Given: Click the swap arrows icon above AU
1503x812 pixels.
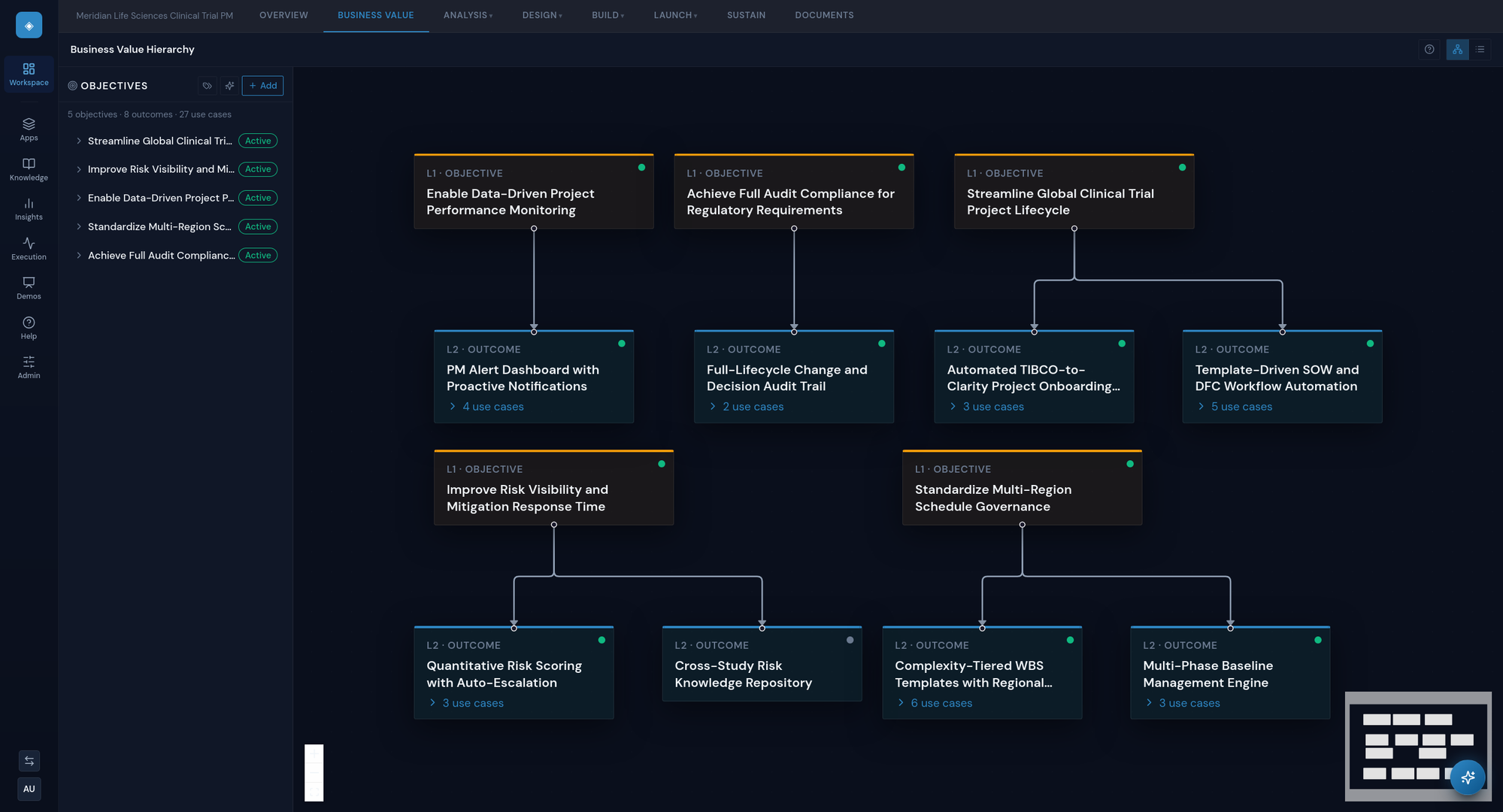Looking at the screenshot, I should coord(29,761).
